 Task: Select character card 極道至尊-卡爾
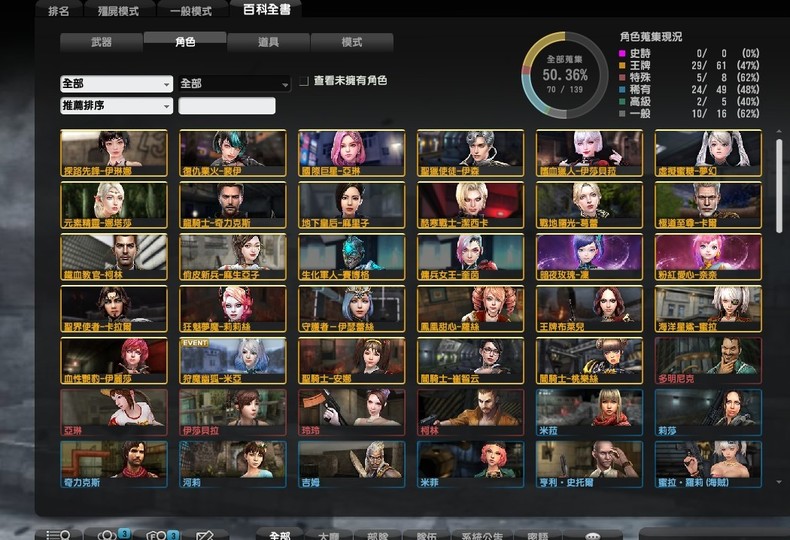coord(708,205)
